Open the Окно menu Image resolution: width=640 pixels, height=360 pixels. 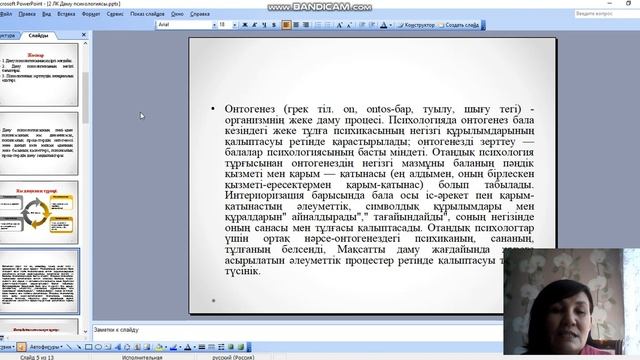point(177,14)
